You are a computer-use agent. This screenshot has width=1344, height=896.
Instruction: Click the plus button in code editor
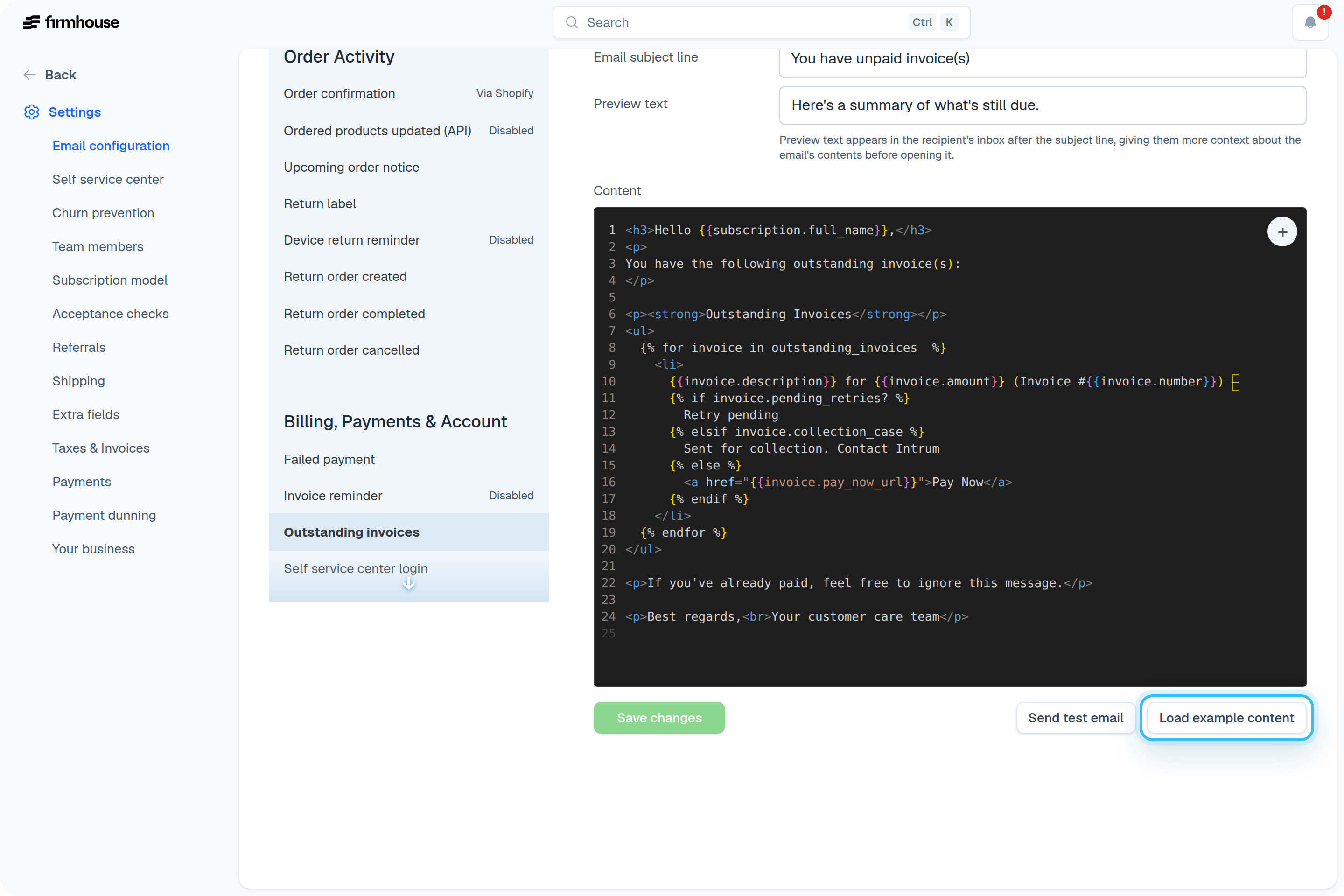pos(1282,232)
